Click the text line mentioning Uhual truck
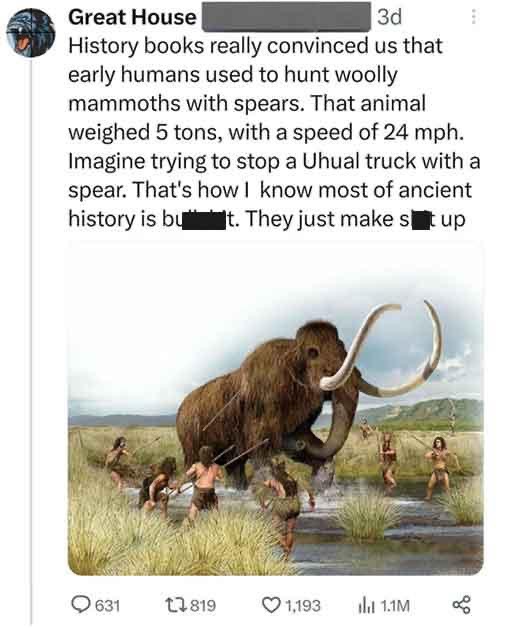The height and width of the screenshot is (628, 510). [274, 161]
